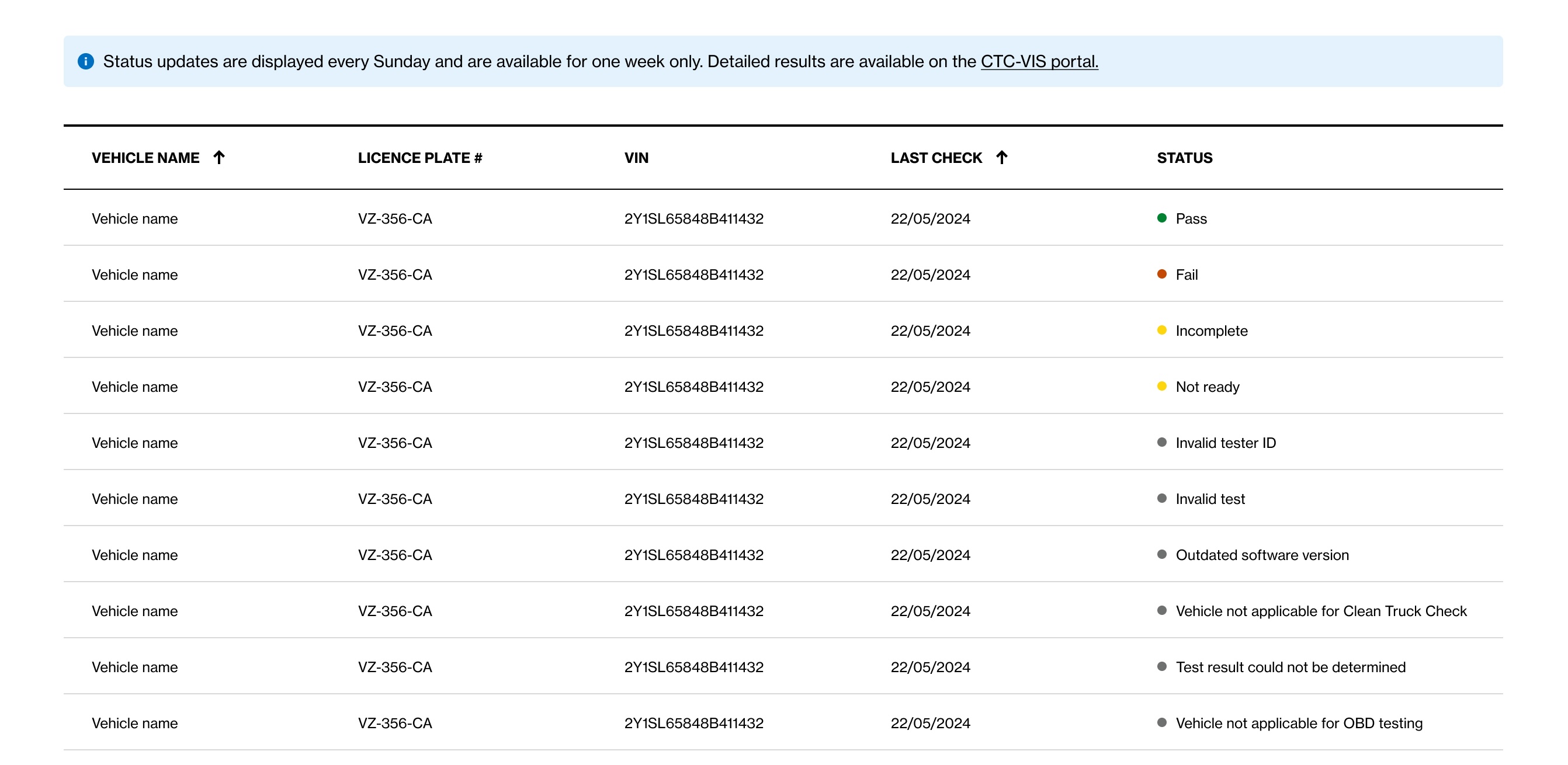Select the Outdated software version status text
Image resolution: width=1568 pixels, height=765 pixels.
click(x=1262, y=555)
